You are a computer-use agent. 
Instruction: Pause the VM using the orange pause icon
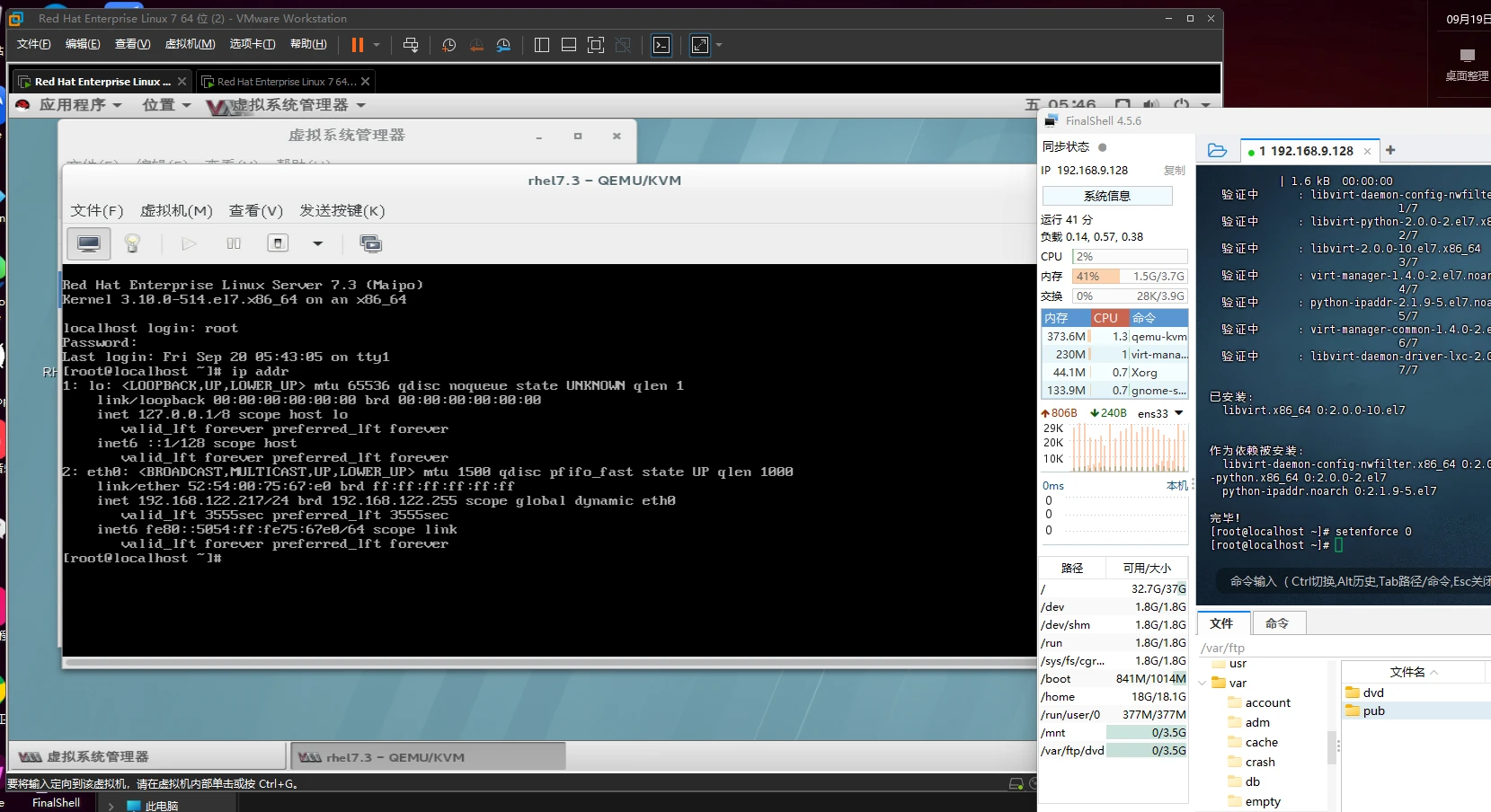tap(358, 45)
